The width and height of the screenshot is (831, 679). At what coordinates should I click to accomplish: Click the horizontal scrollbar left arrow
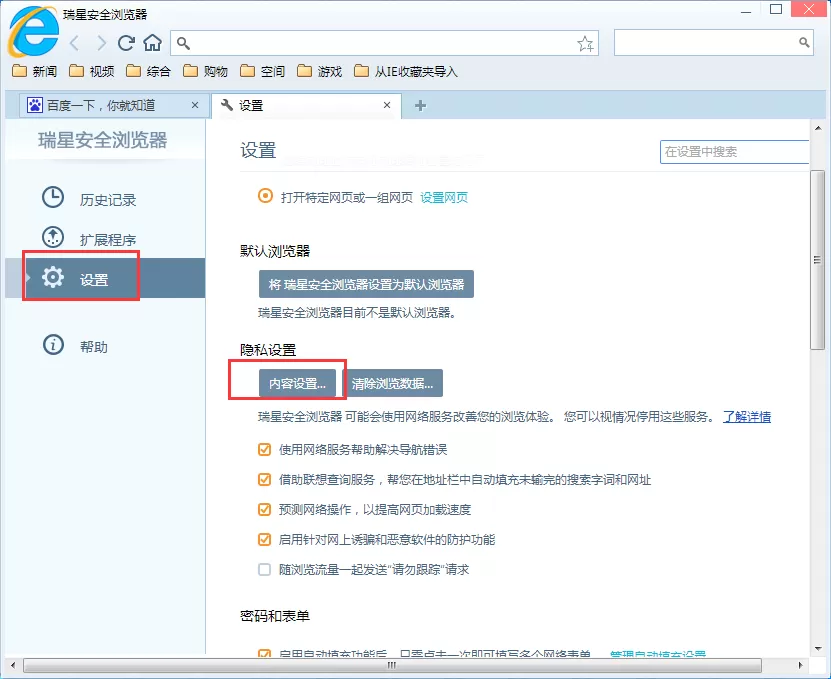pyautogui.click(x=13, y=665)
